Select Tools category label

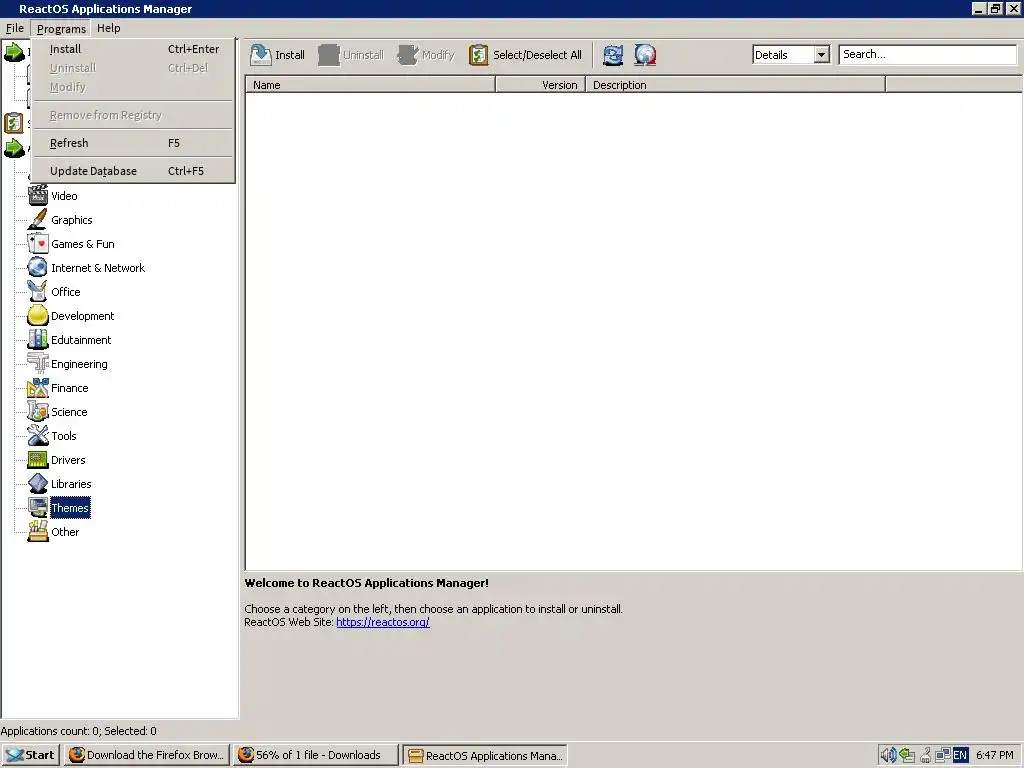tap(64, 436)
